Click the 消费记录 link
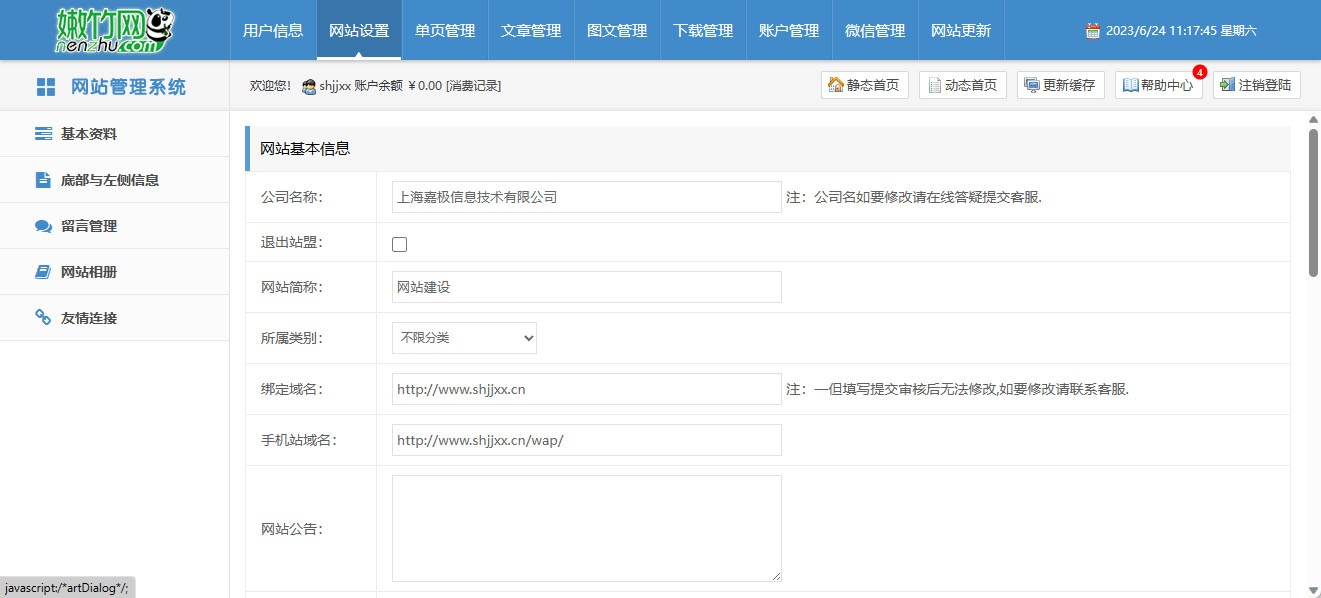1321x598 pixels. click(x=473, y=86)
